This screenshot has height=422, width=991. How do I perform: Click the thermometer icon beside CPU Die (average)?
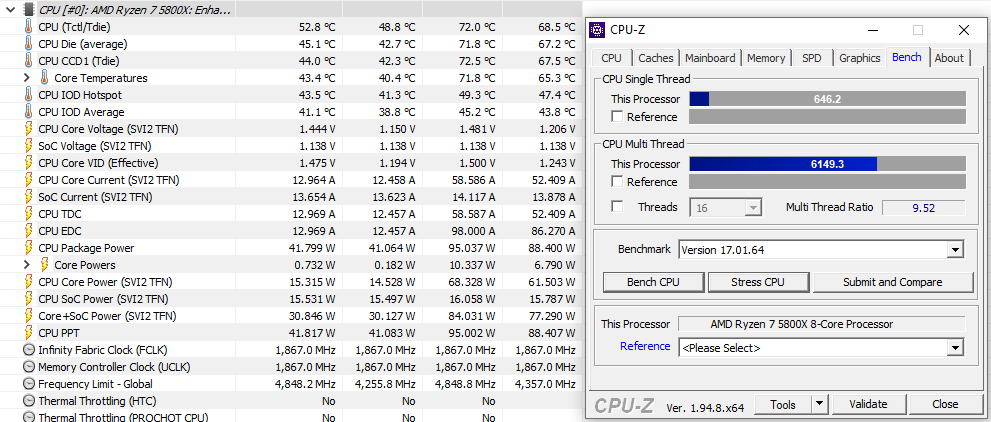[28, 44]
